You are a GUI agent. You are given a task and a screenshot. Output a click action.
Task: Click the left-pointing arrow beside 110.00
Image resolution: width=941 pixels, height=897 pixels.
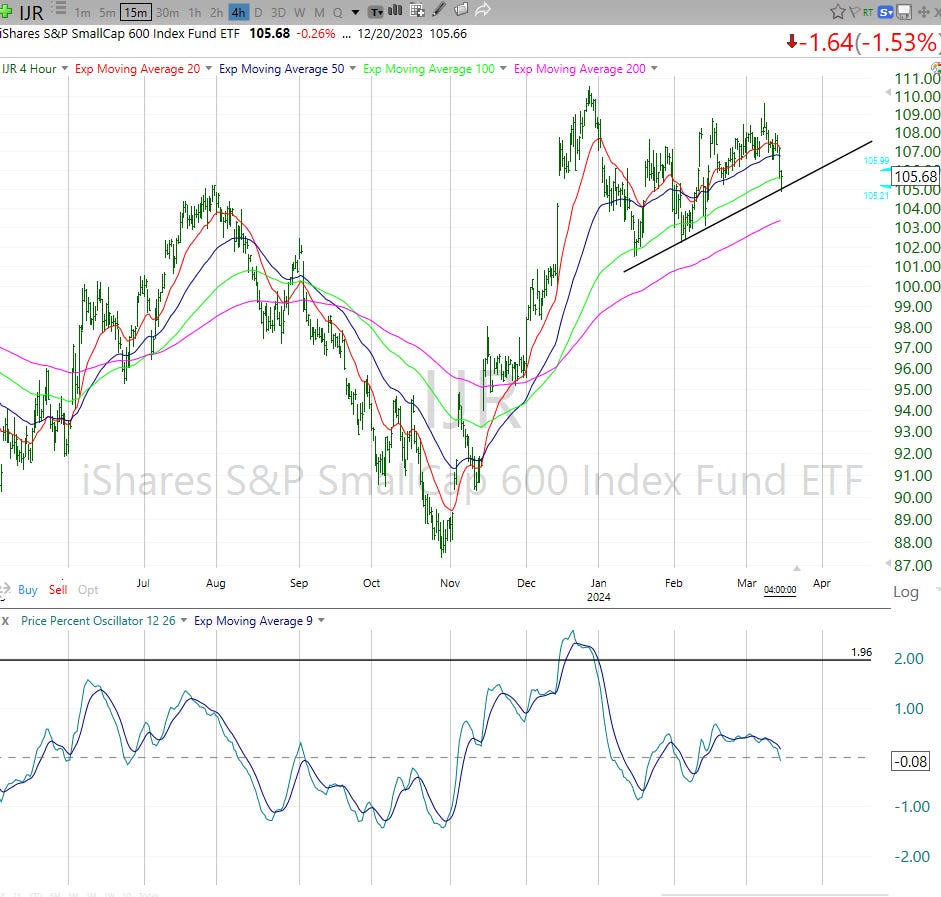pyautogui.click(x=888, y=92)
